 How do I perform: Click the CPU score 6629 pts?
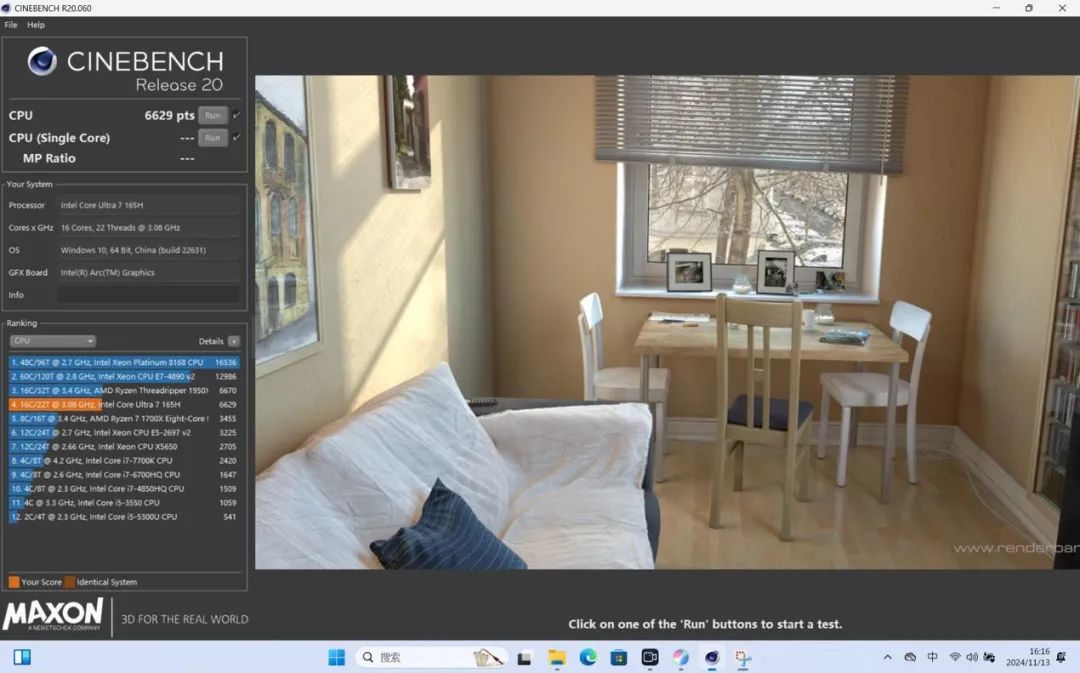point(169,115)
